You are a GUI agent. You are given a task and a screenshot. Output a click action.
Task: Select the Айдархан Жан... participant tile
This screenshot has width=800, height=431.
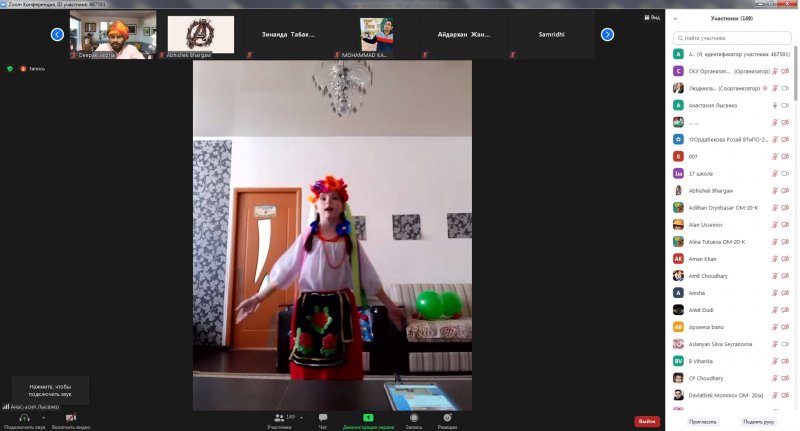pos(464,34)
